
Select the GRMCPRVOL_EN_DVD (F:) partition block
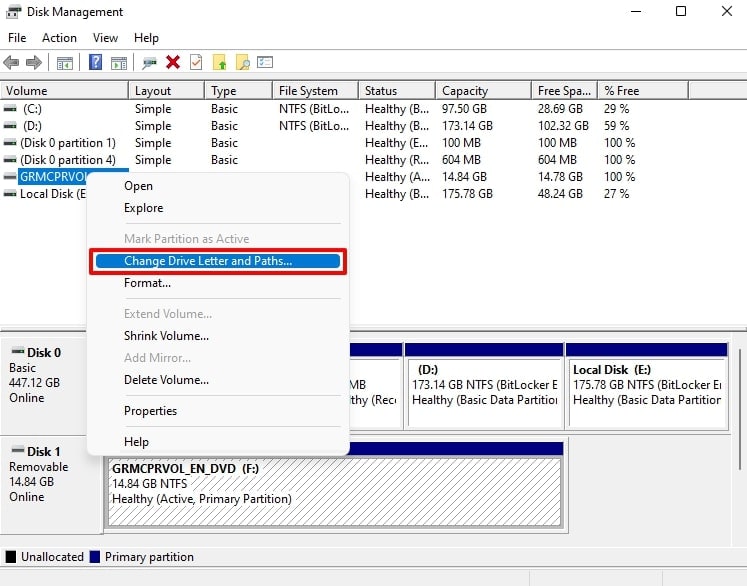tap(335, 484)
